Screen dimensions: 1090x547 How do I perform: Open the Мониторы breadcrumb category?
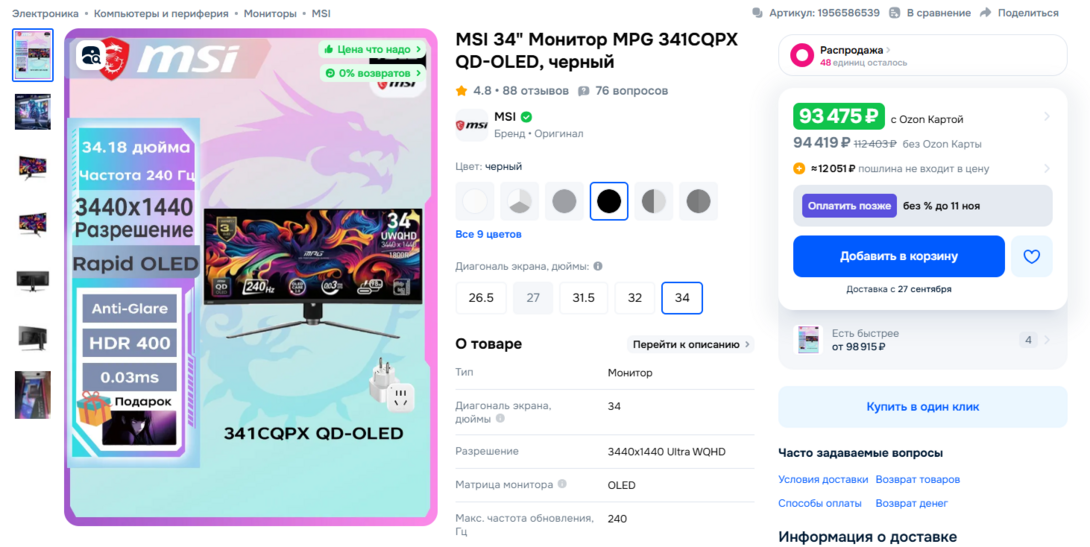coord(270,14)
